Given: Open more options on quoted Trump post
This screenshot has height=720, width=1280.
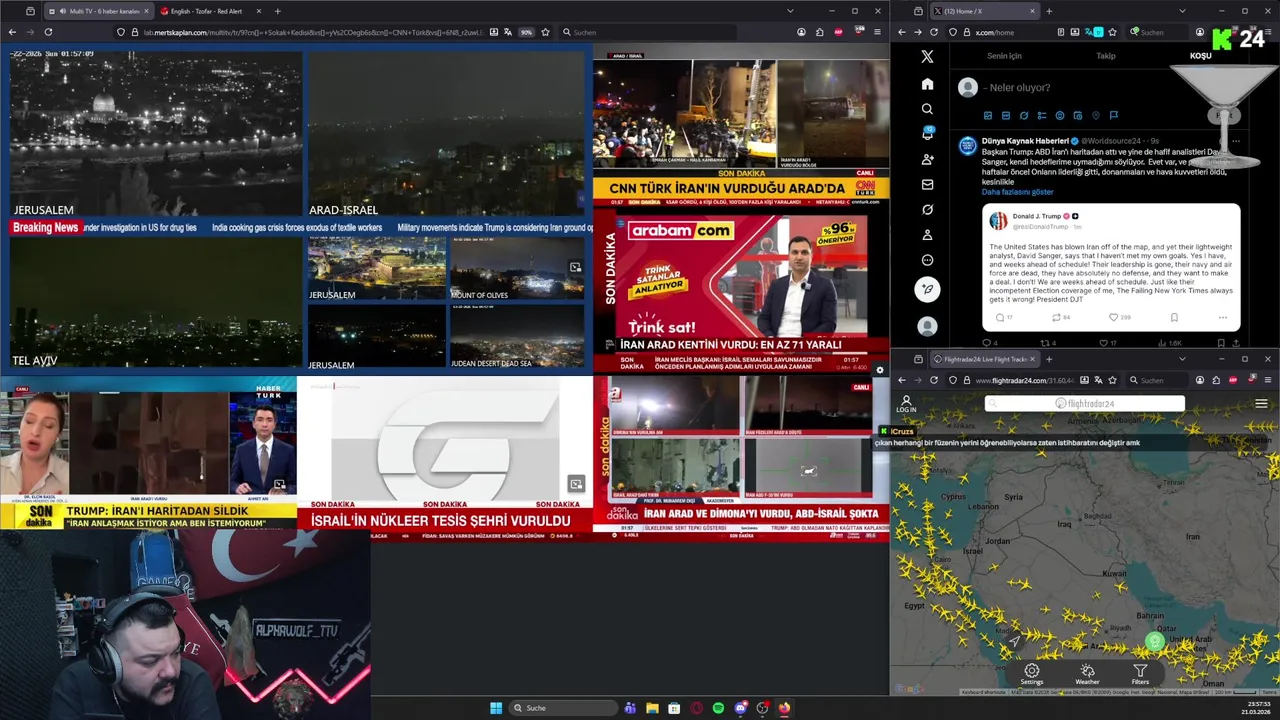Looking at the screenshot, I should (x=1222, y=317).
